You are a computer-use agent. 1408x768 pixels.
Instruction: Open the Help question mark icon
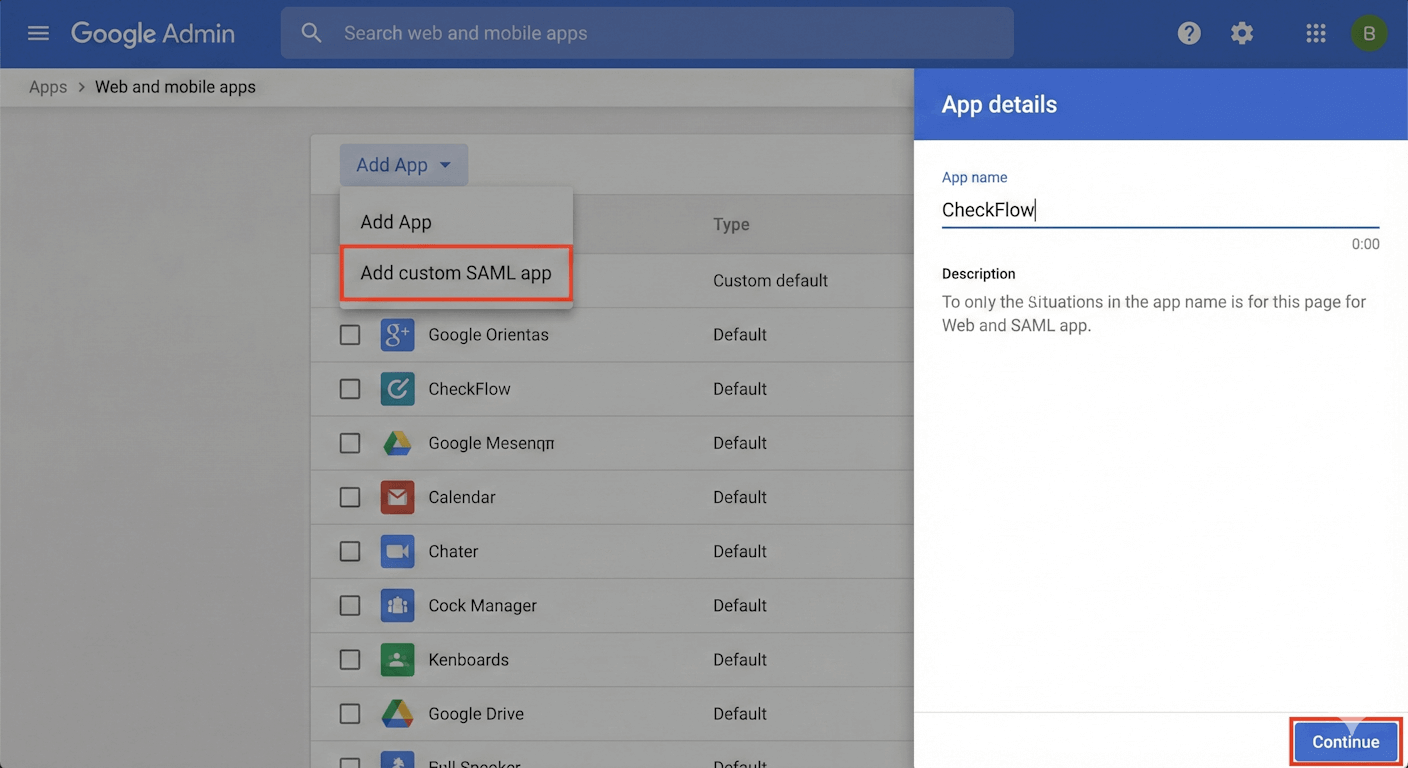[x=1189, y=33]
